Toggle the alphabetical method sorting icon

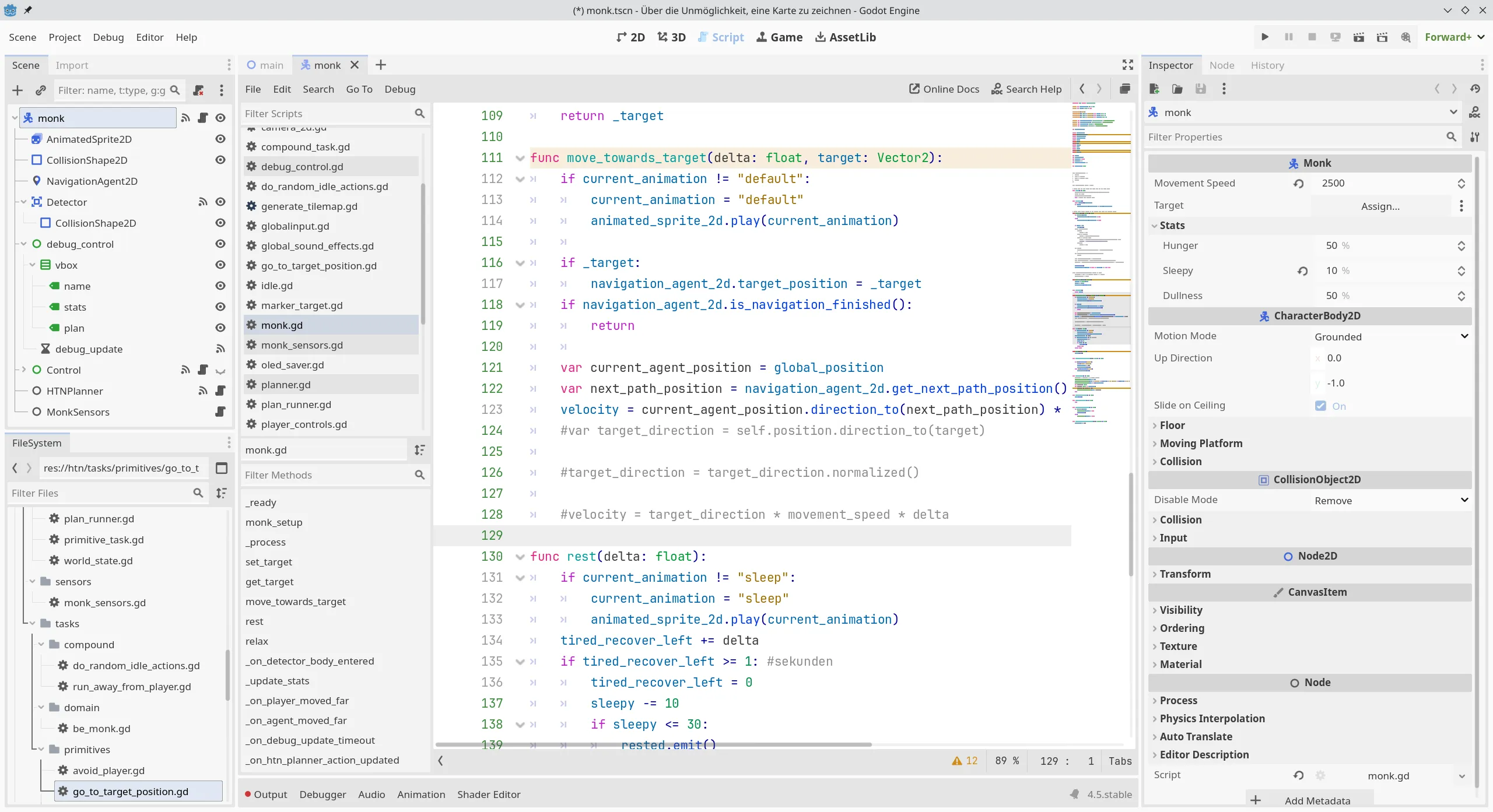(x=419, y=450)
